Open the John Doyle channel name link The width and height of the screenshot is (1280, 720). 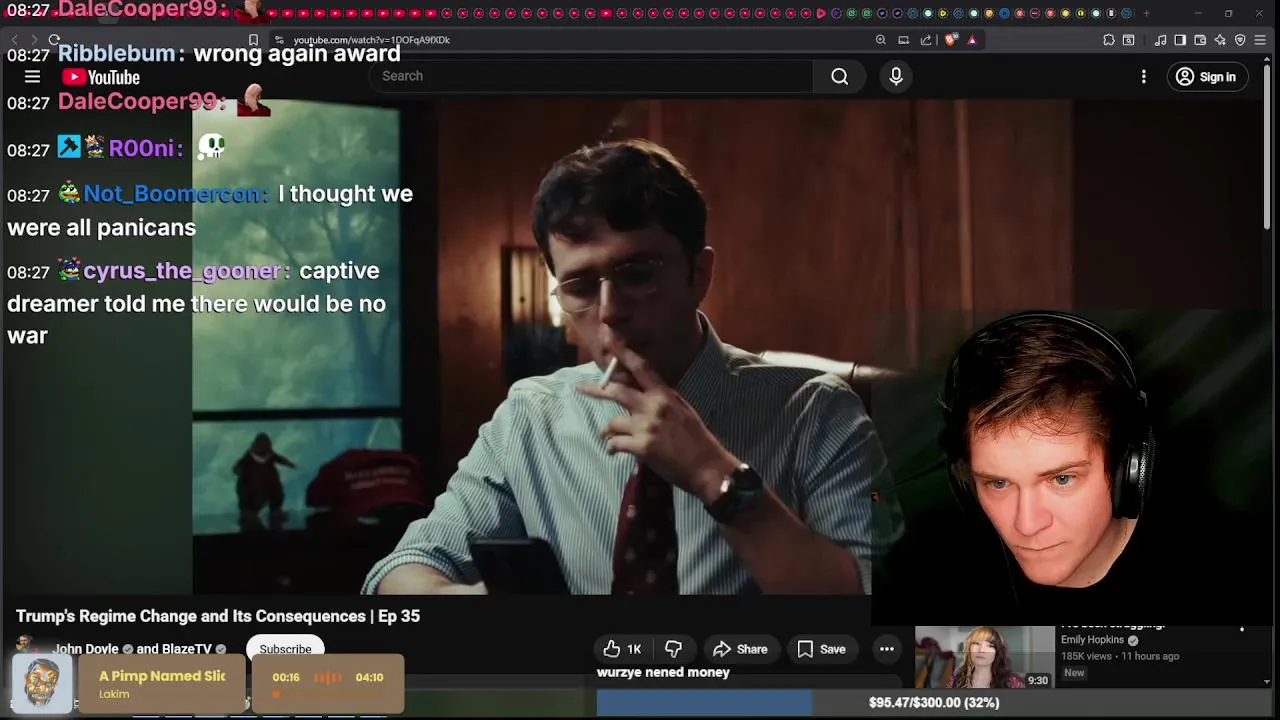(x=86, y=649)
